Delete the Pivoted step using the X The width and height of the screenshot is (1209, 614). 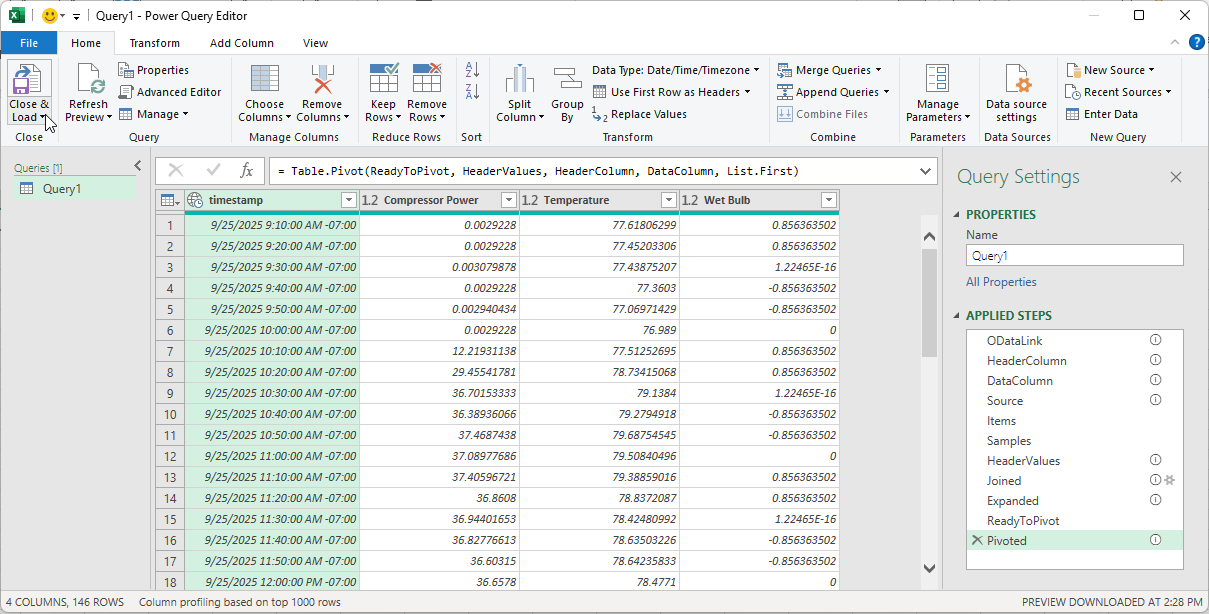coord(976,541)
